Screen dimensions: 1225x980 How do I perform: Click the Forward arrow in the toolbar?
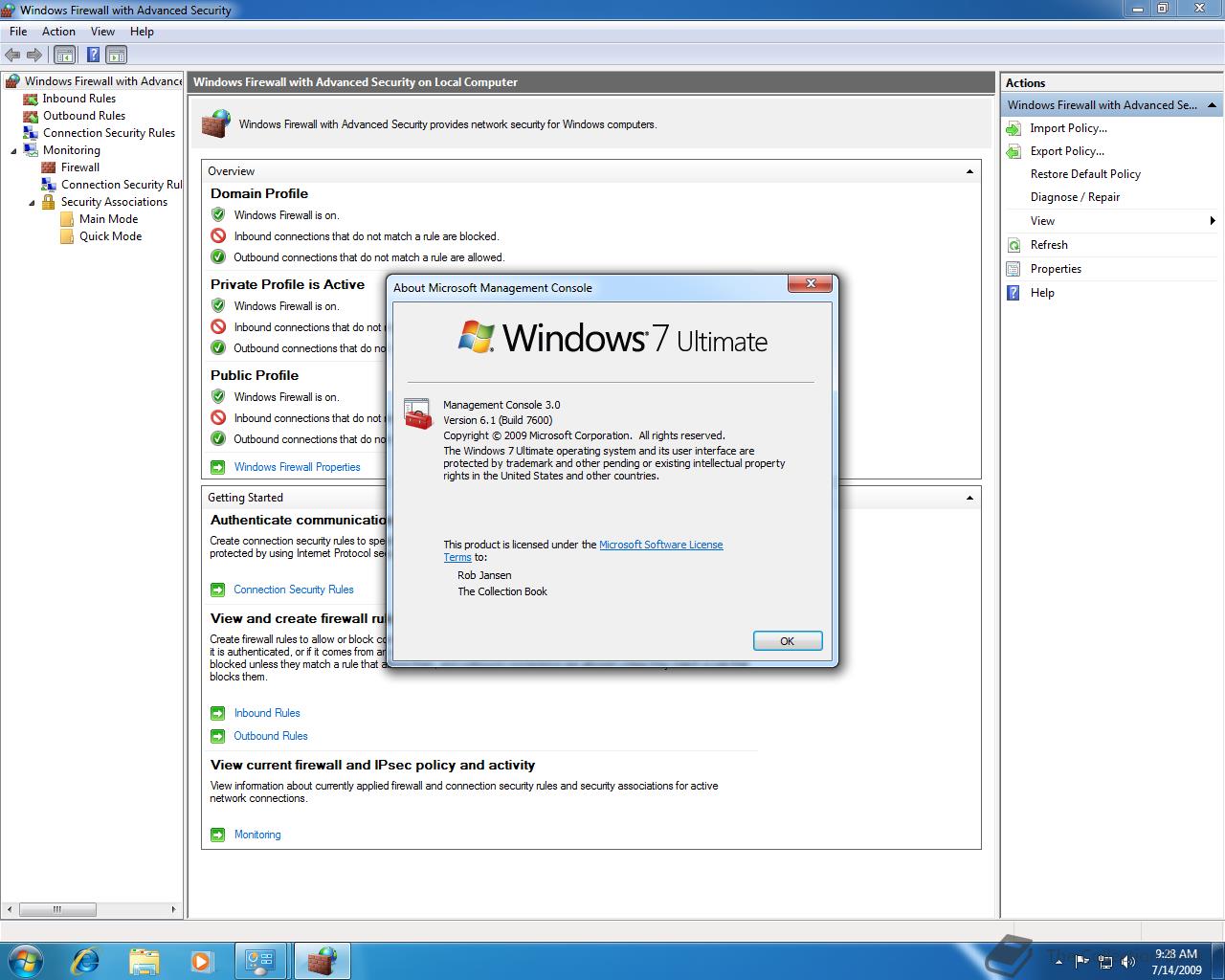[x=34, y=56]
